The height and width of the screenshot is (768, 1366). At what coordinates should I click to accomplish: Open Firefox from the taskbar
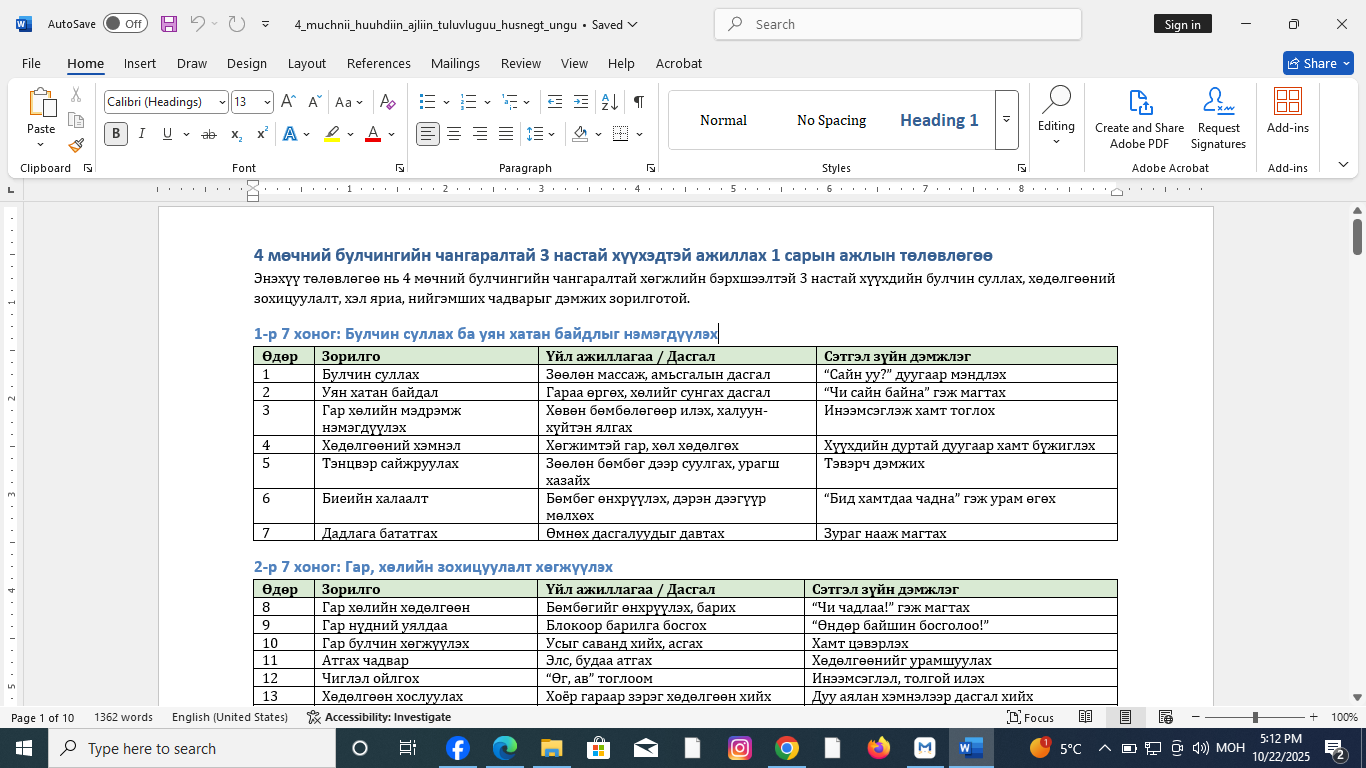tap(879, 748)
